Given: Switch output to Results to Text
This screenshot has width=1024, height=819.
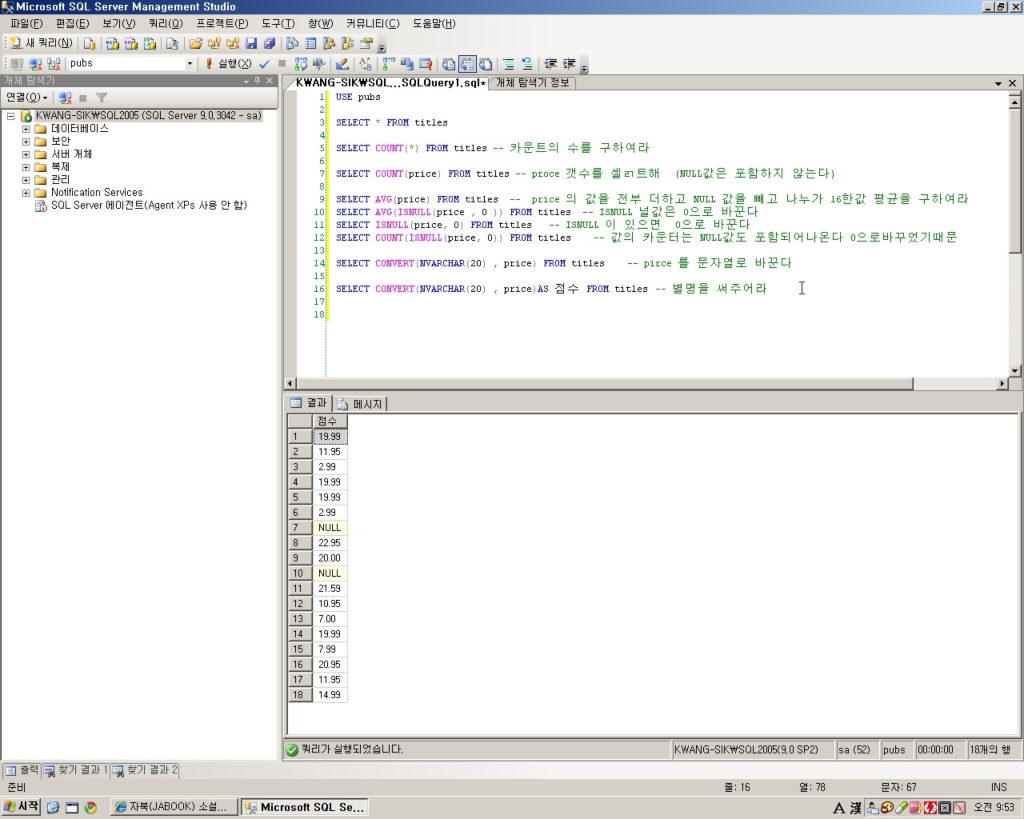Looking at the screenshot, I should click(x=449, y=64).
